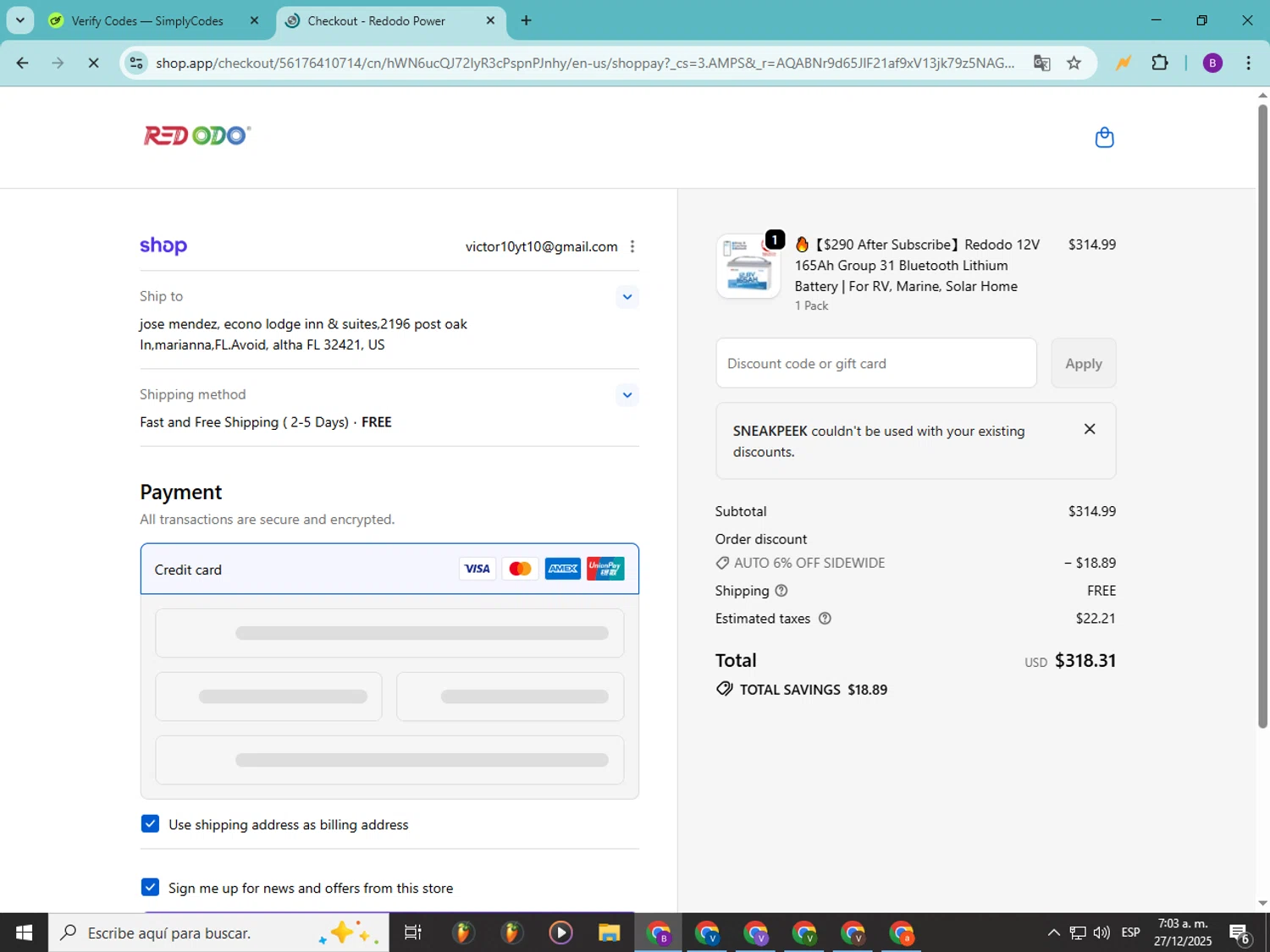Click the forward navigation arrow

(58, 63)
